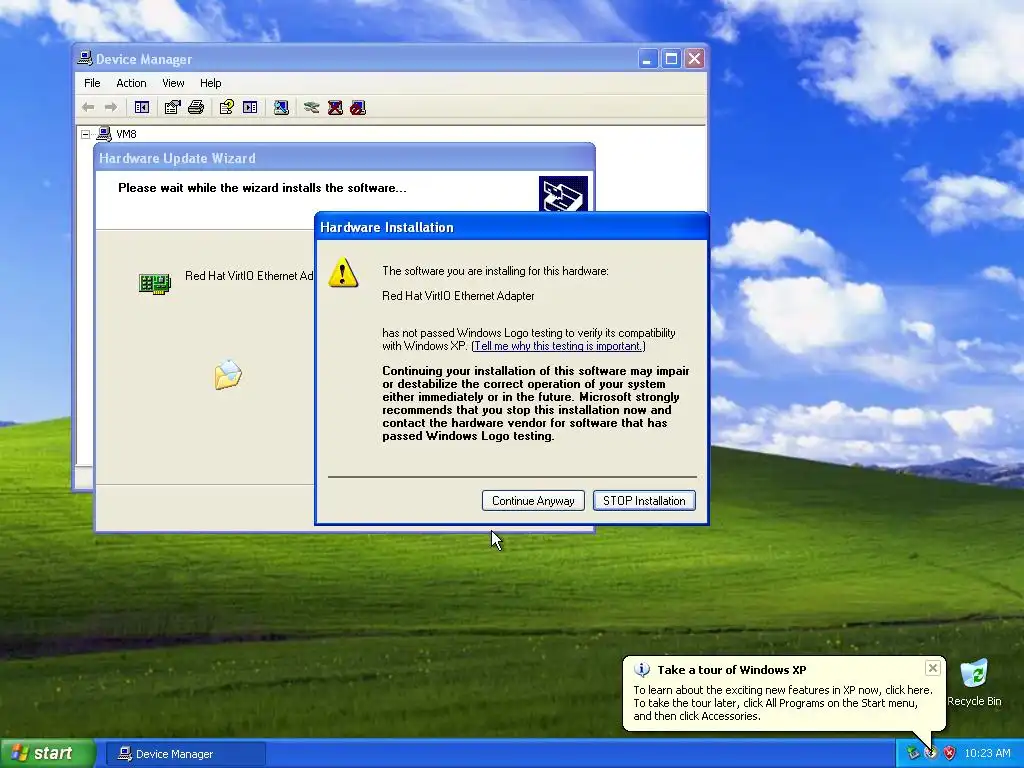Click the Hardware Update Wizard banner icon
1024x768 pixels.
pyautogui.click(x=563, y=194)
